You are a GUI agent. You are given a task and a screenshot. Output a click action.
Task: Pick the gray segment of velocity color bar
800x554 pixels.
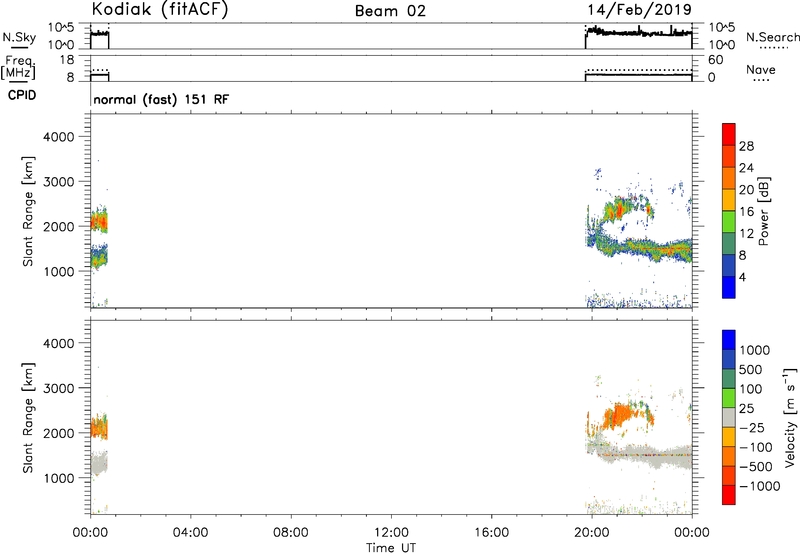(729, 417)
